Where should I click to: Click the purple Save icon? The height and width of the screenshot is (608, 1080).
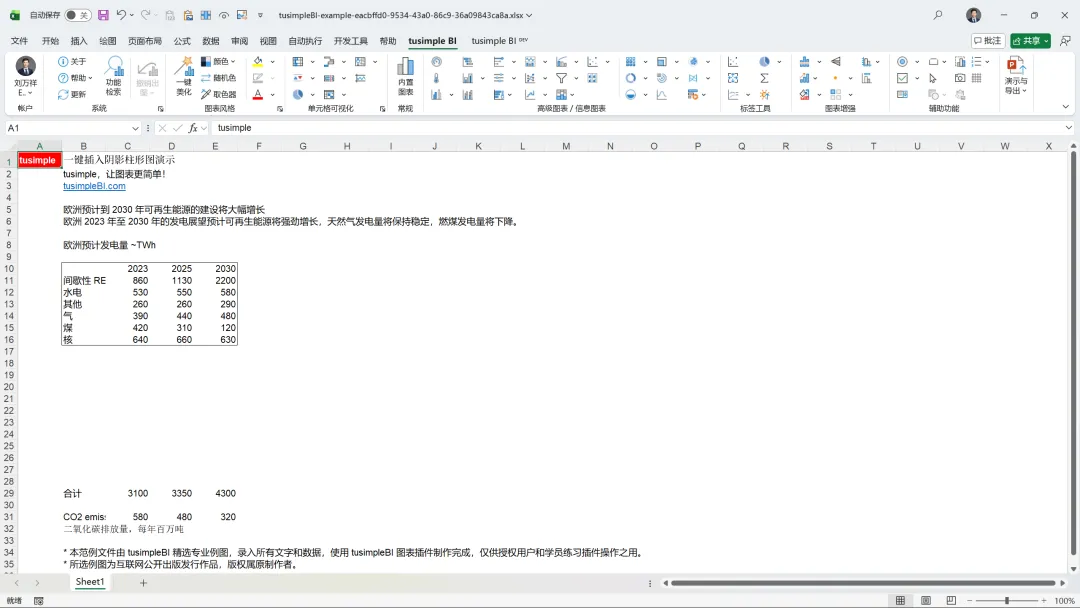coord(103,15)
